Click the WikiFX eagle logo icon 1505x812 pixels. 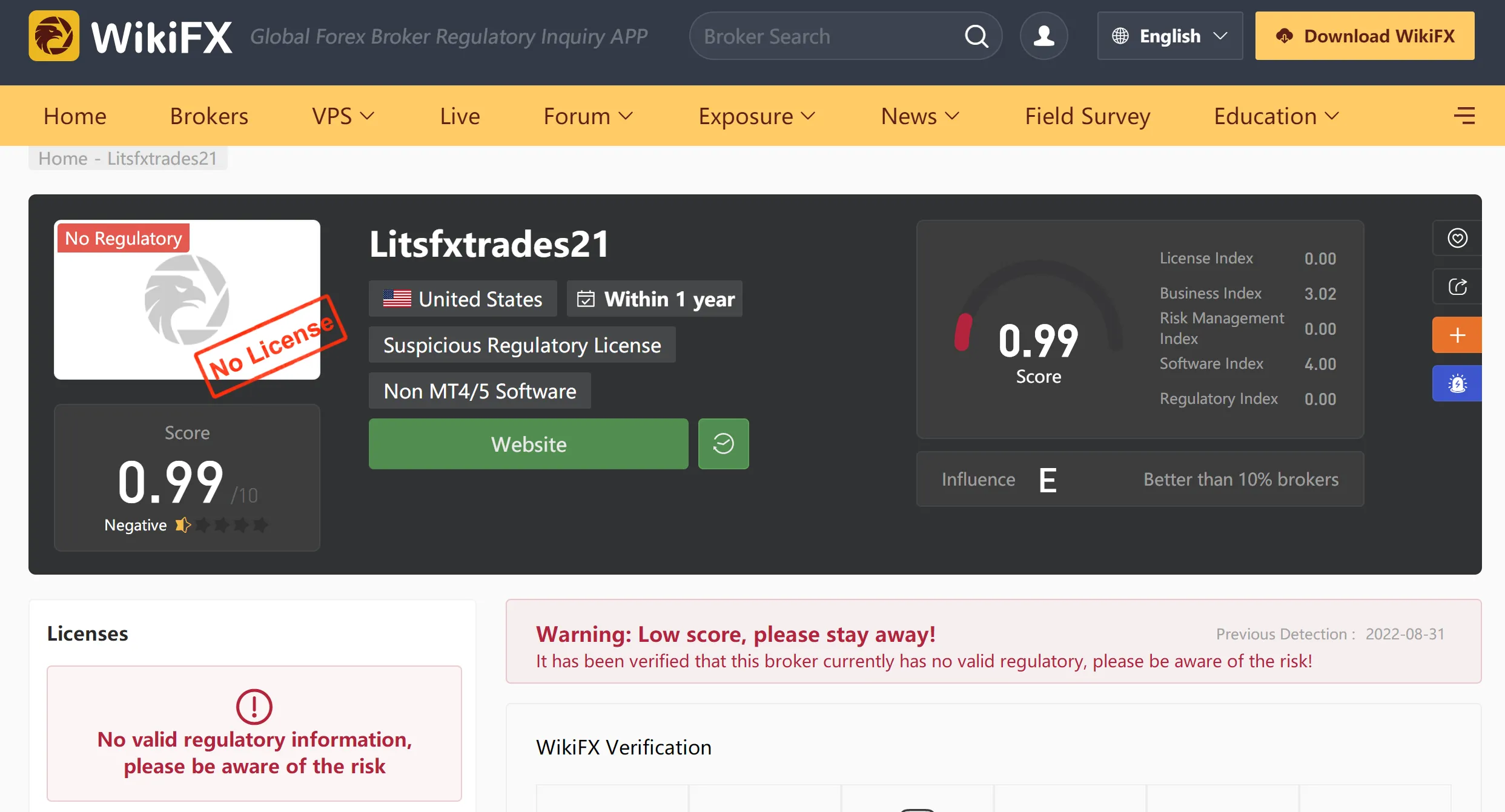pos(54,36)
